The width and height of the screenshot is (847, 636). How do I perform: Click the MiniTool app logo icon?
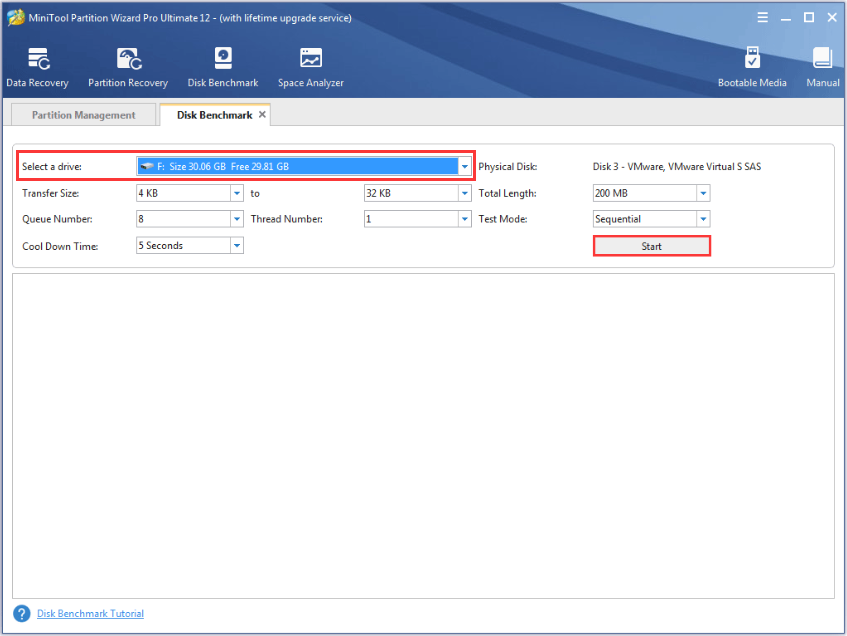click(x=15, y=17)
